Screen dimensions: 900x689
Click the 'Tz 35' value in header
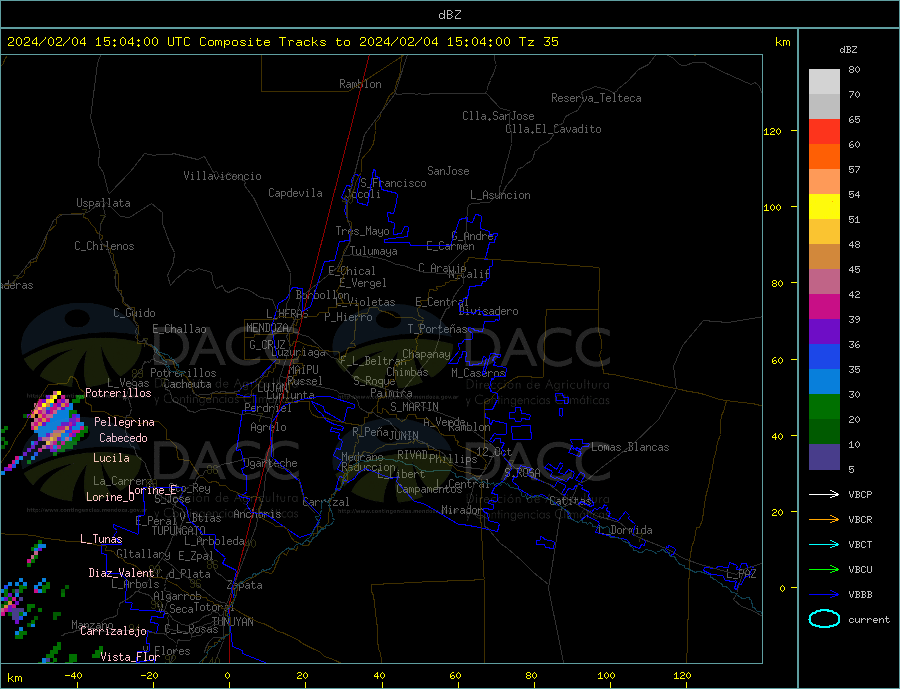(538, 42)
